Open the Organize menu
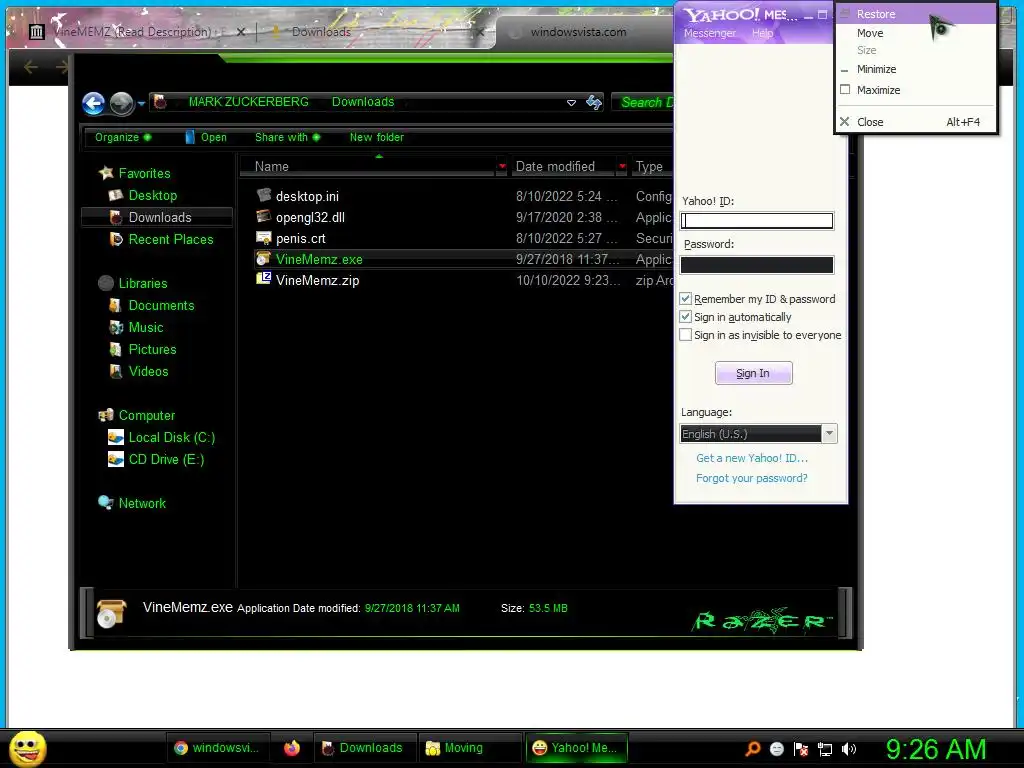Image resolution: width=1024 pixels, height=768 pixels. 123,137
